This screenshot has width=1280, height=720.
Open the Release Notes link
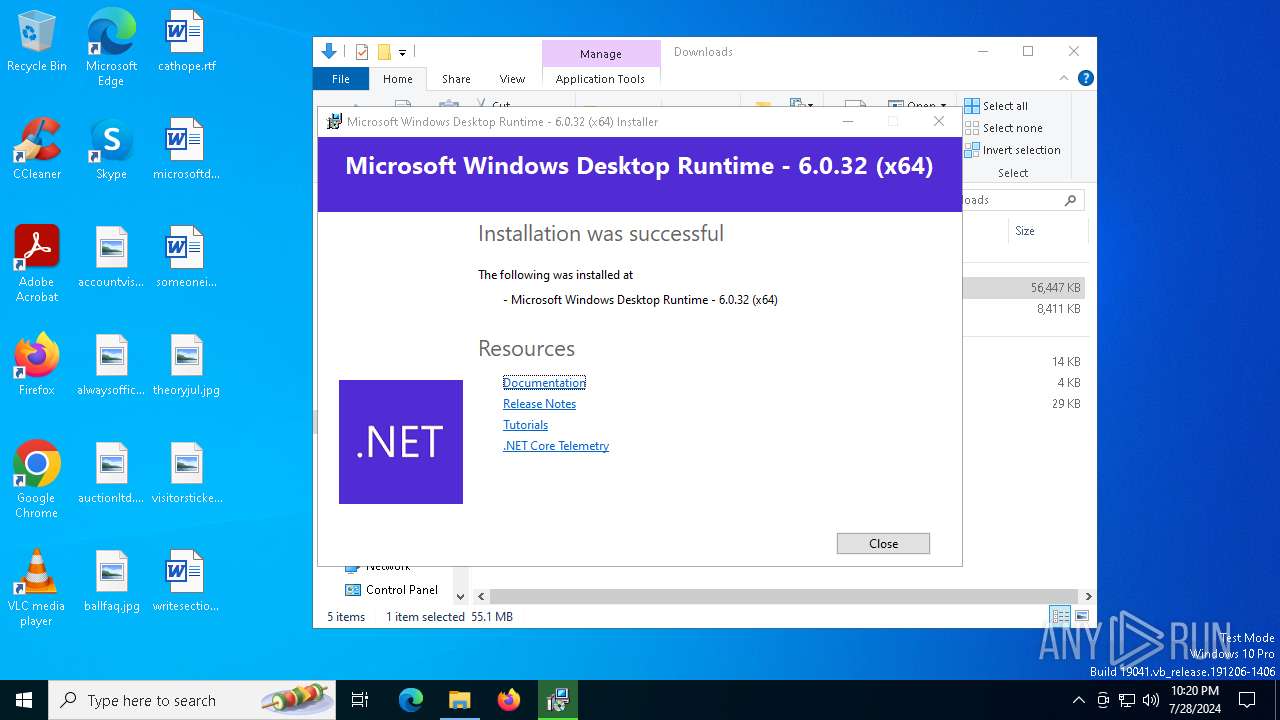[x=539, y=404]
